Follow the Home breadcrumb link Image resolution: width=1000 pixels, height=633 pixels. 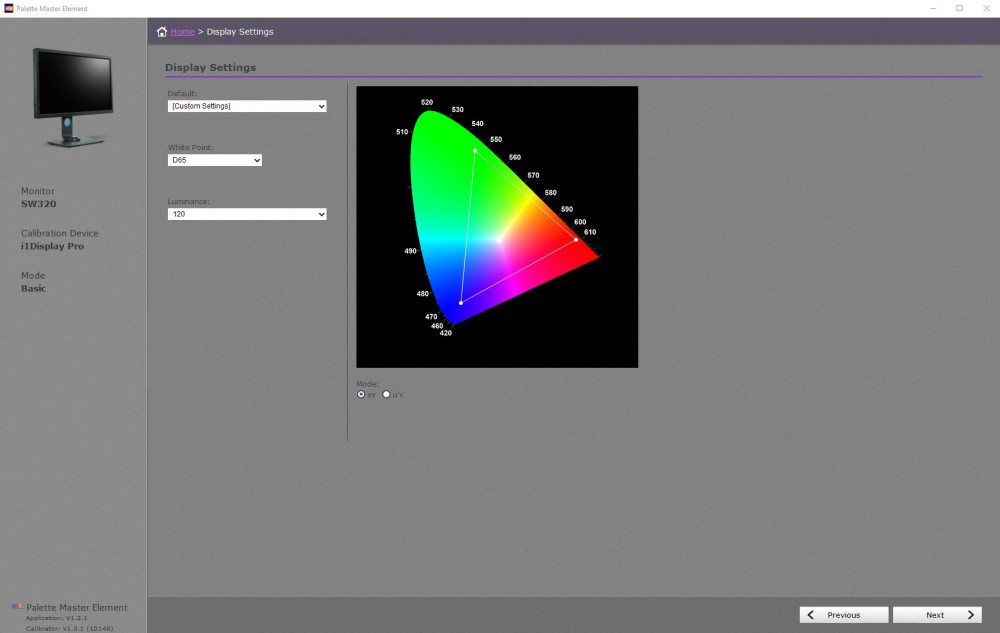(182, 31)
